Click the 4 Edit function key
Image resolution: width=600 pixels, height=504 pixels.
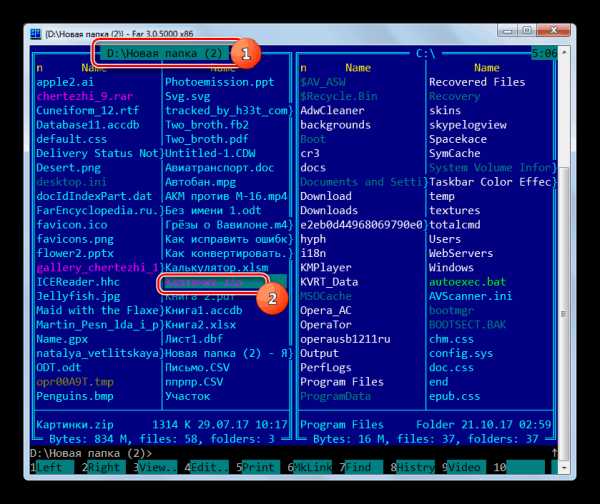207,467
